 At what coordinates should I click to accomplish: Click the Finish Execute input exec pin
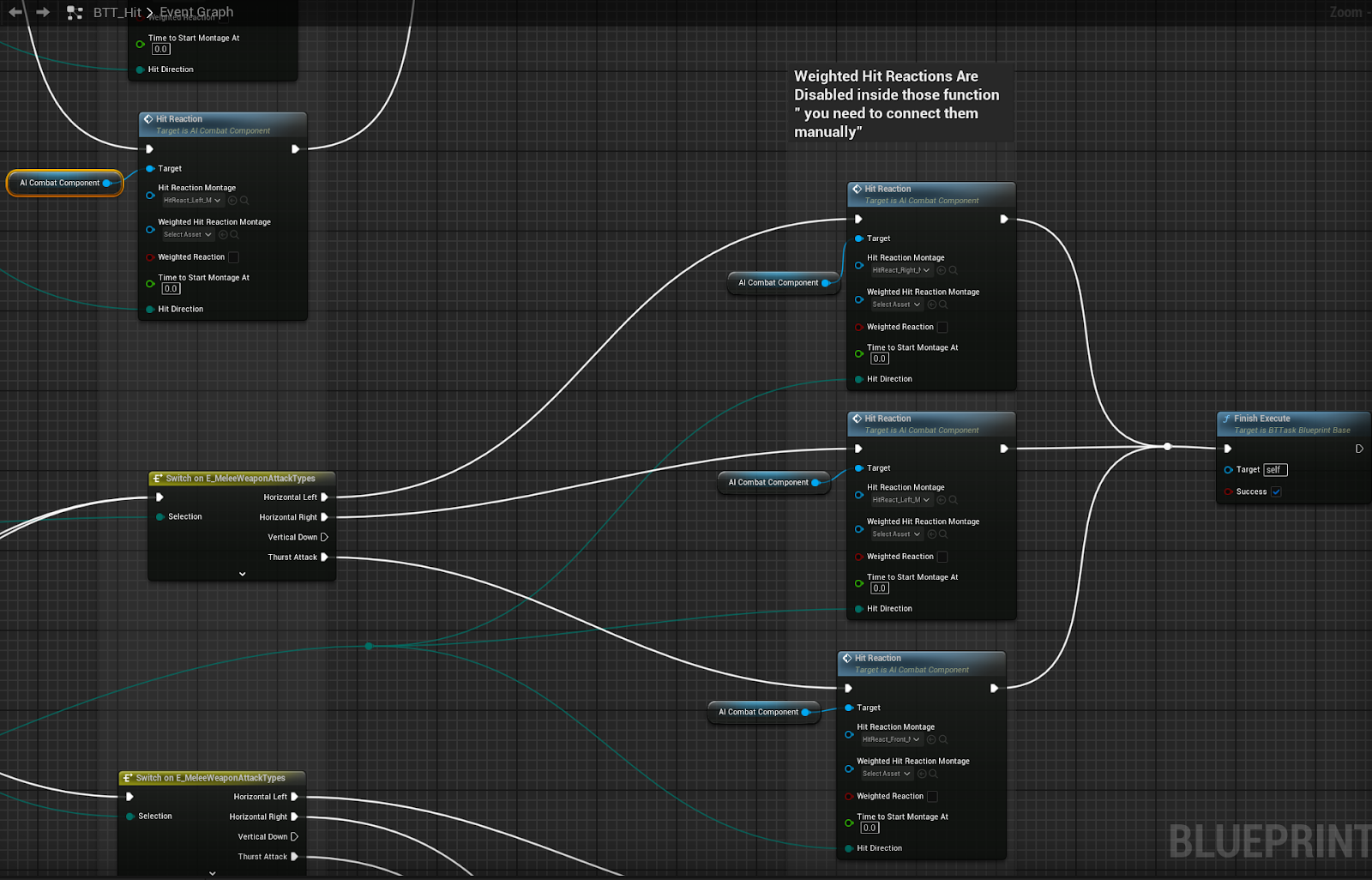1228,449
